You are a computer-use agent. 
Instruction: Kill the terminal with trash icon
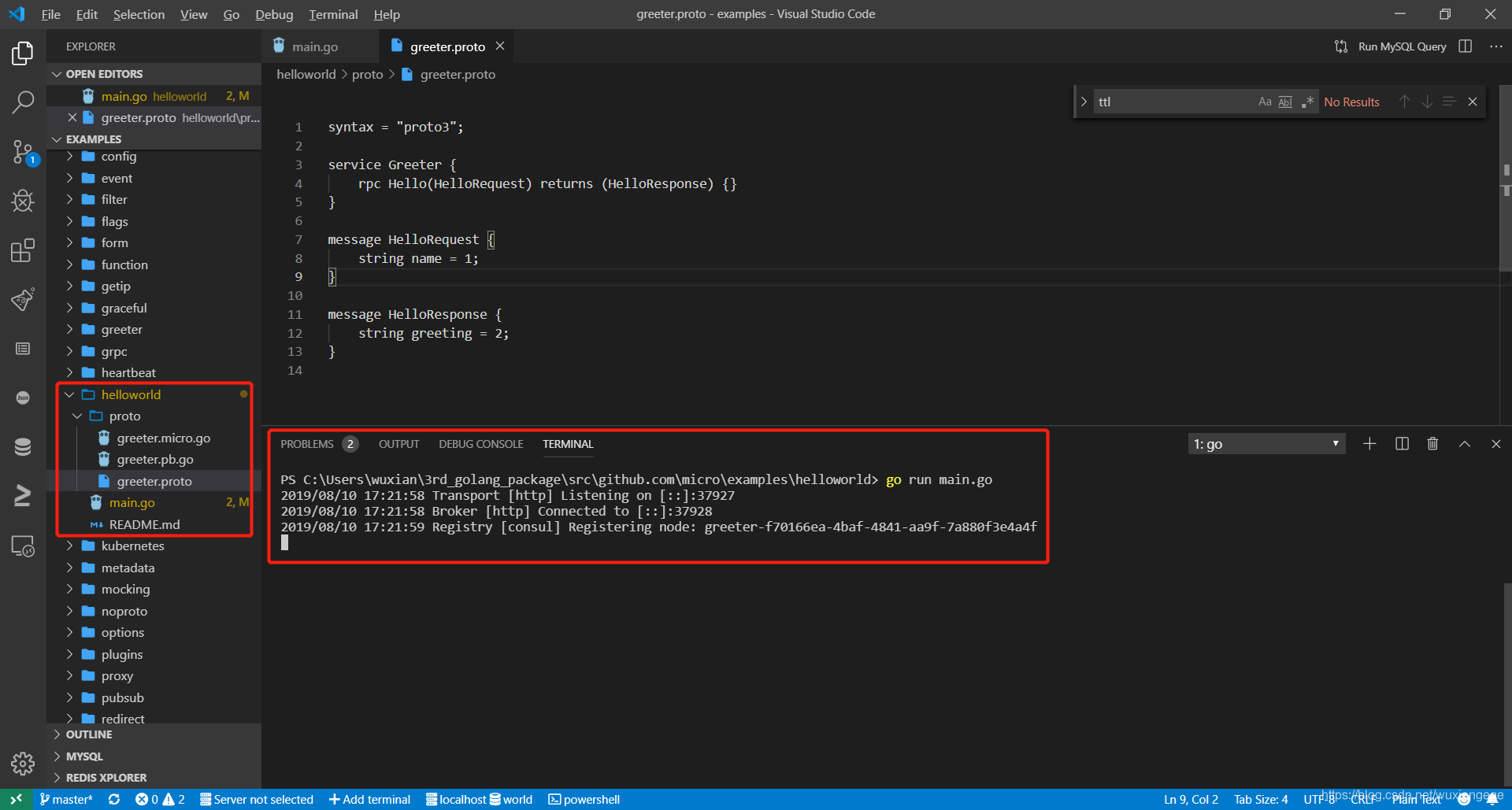point(1432,444)
